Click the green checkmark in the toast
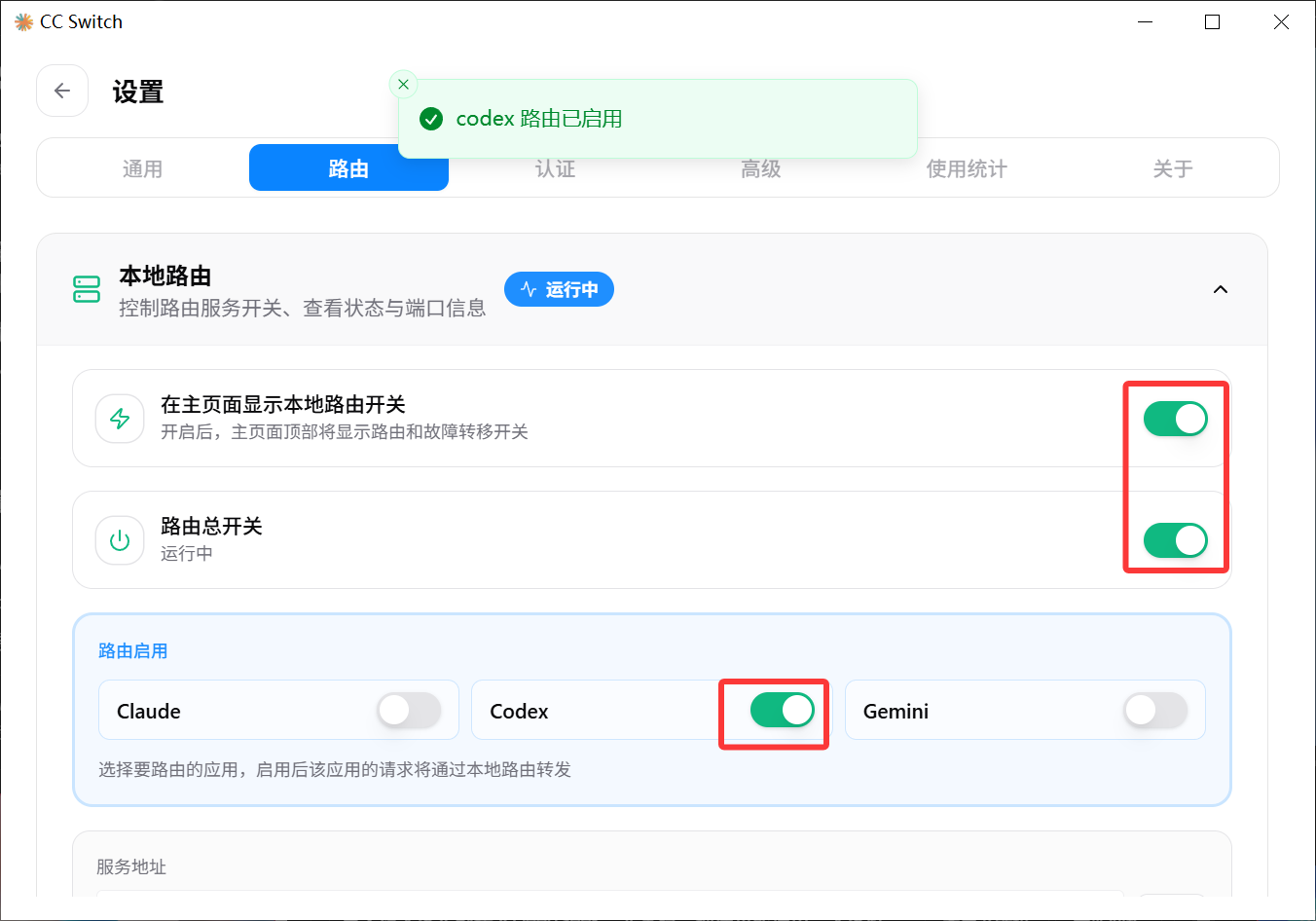This screenshot has height=921, width=1316. [x=431, y=119]
